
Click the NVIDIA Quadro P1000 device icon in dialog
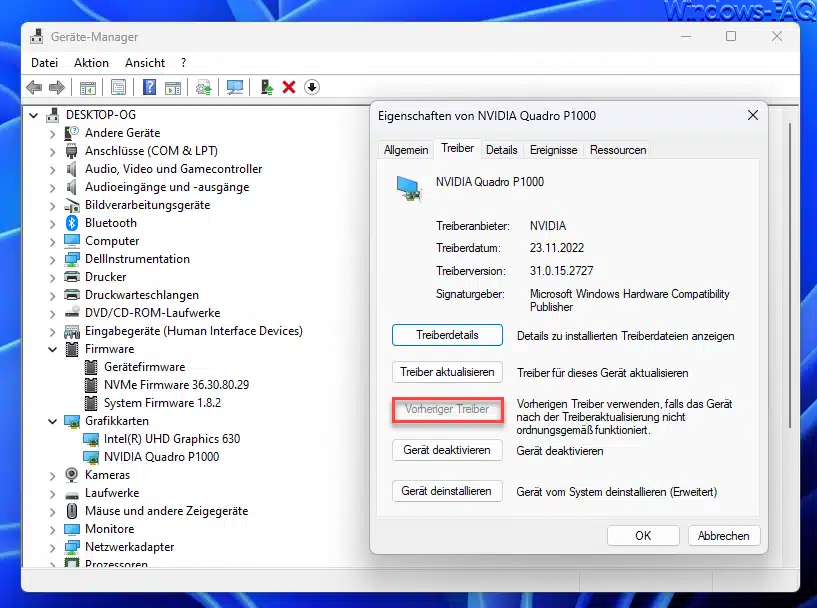[409, 188]
